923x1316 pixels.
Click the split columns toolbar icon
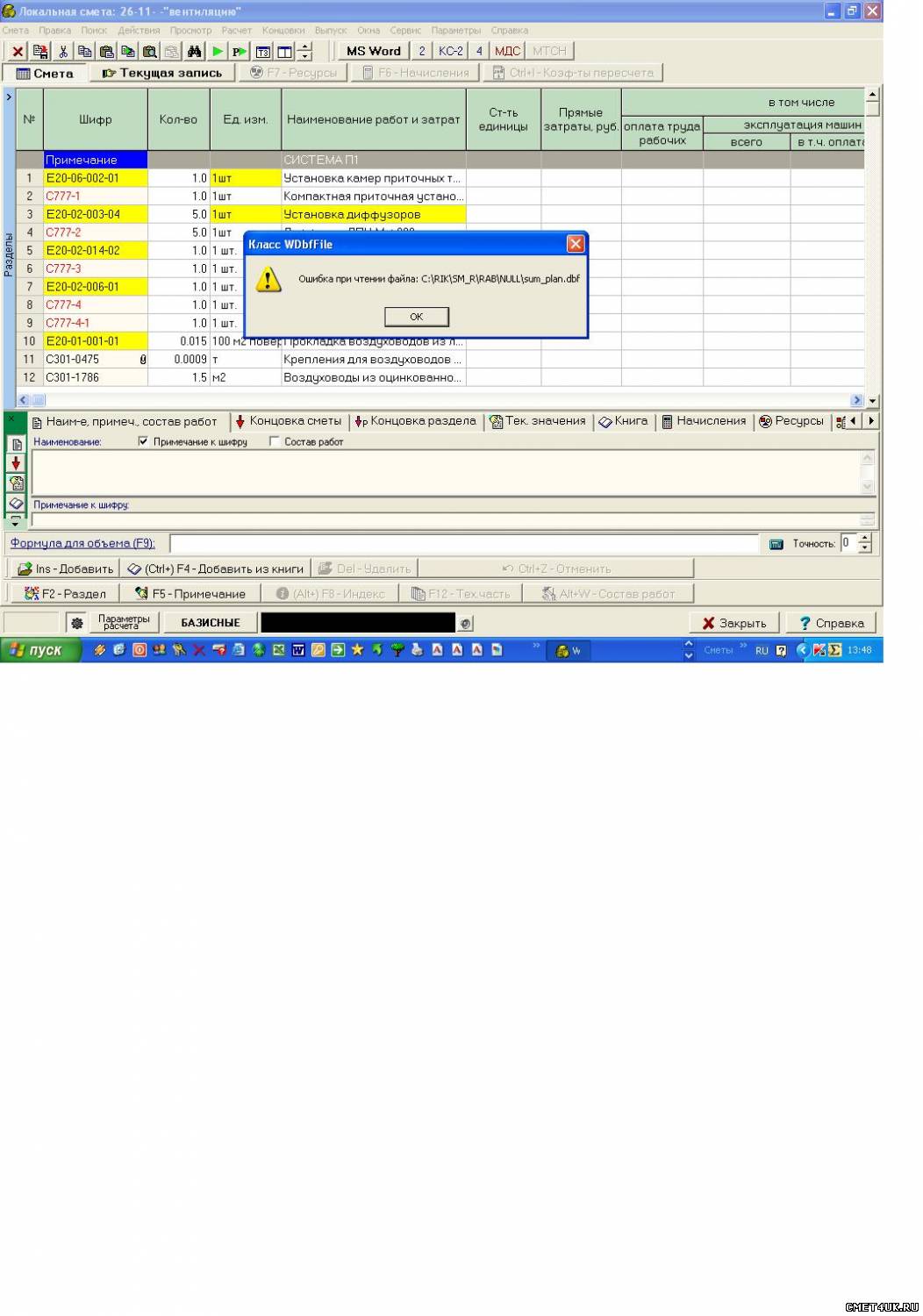(x=284, y=52)
